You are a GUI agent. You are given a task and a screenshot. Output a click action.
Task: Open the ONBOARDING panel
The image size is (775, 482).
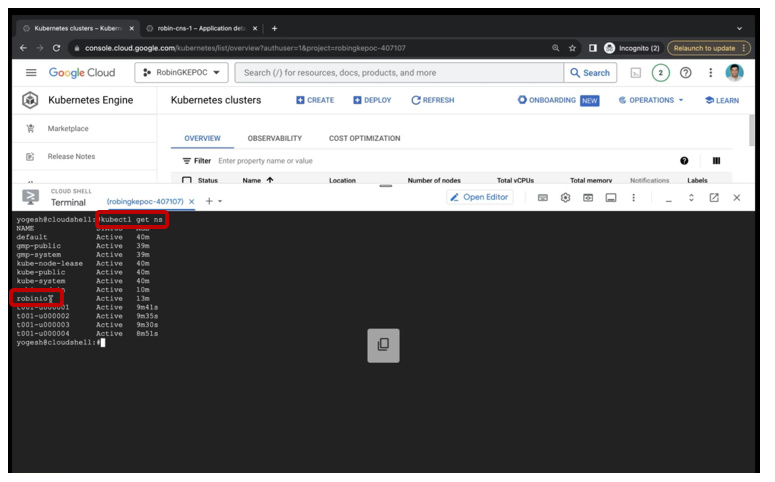coord(558,100)
